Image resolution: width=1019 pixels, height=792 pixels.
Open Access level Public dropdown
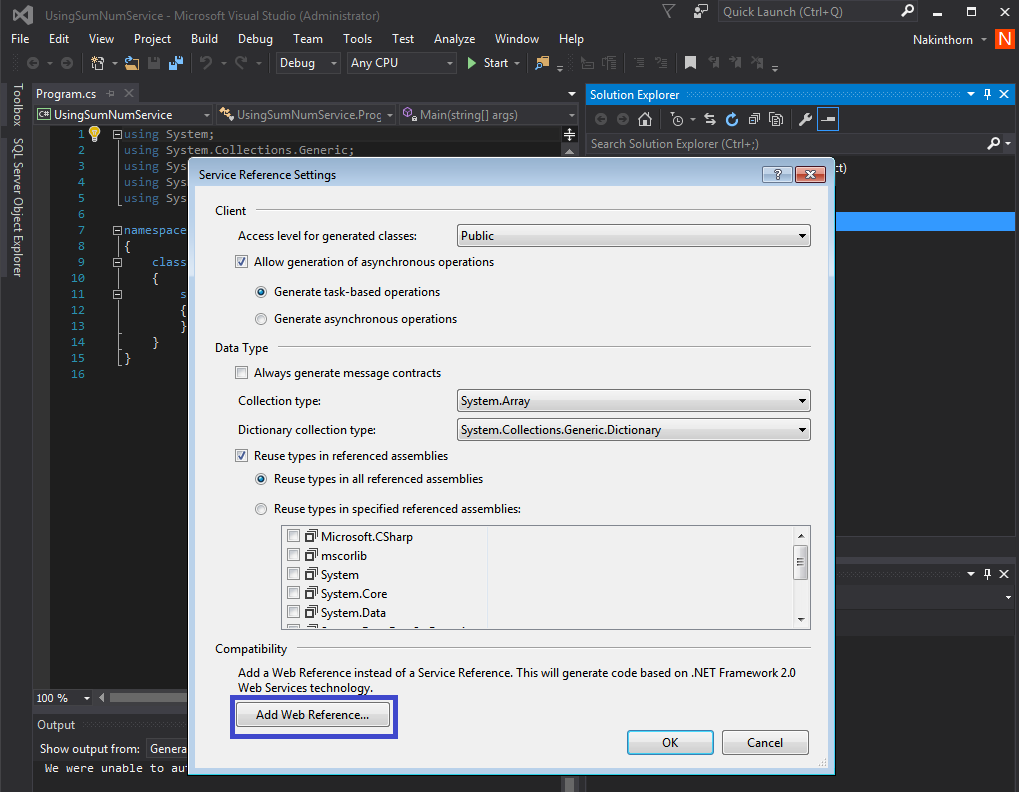click(x=634, y=236)
